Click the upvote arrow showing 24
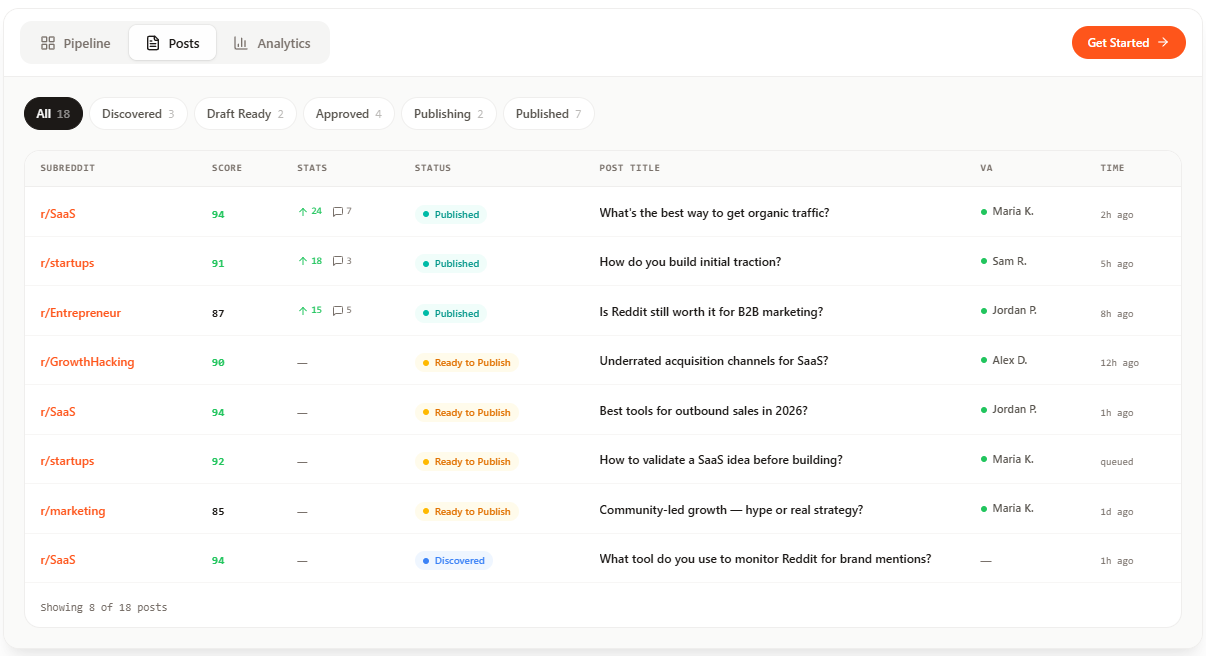This screenshot has height=656, width=1206. [x=303, y=212]
